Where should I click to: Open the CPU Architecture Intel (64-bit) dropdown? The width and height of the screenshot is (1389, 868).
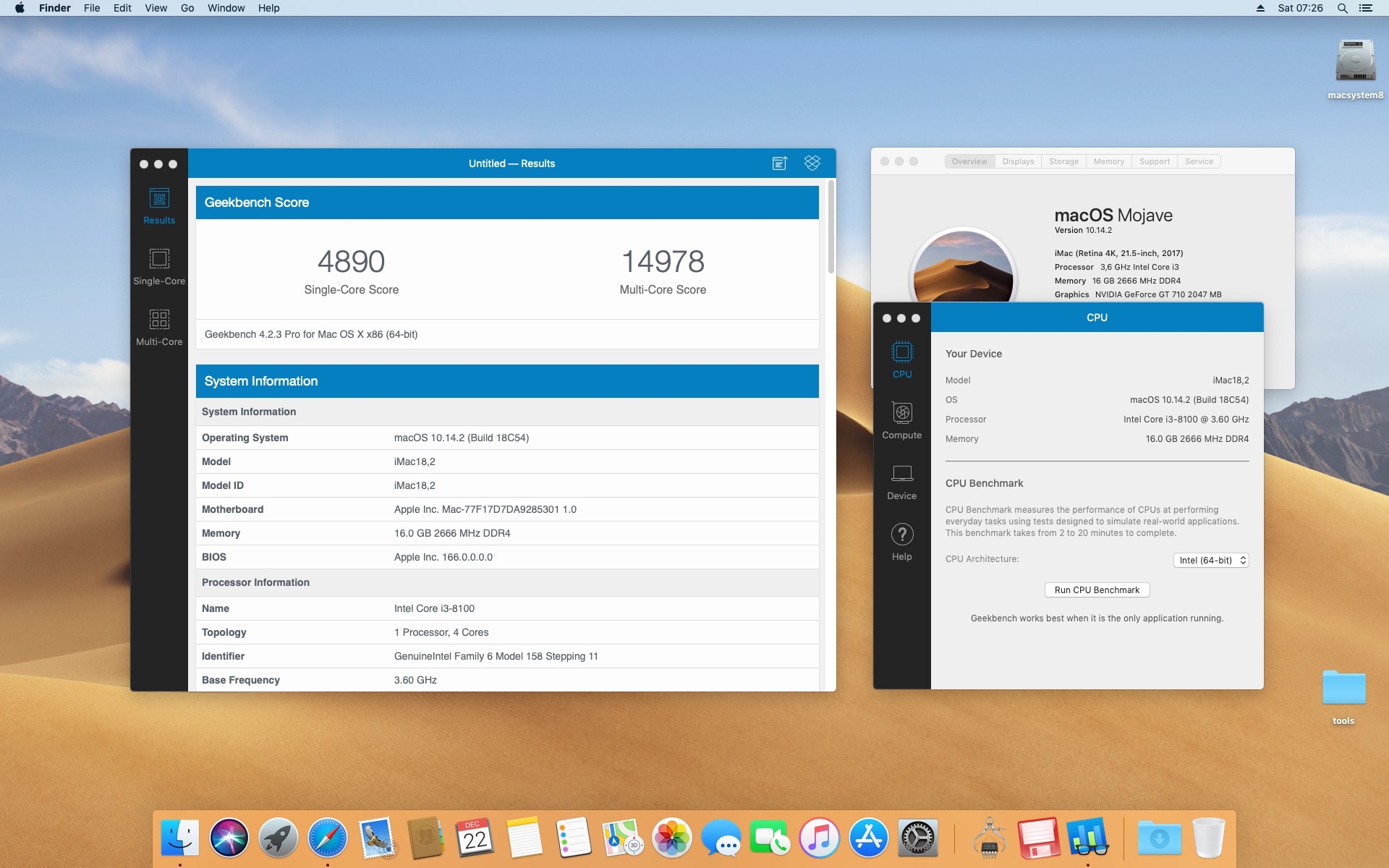[1210, 561]
